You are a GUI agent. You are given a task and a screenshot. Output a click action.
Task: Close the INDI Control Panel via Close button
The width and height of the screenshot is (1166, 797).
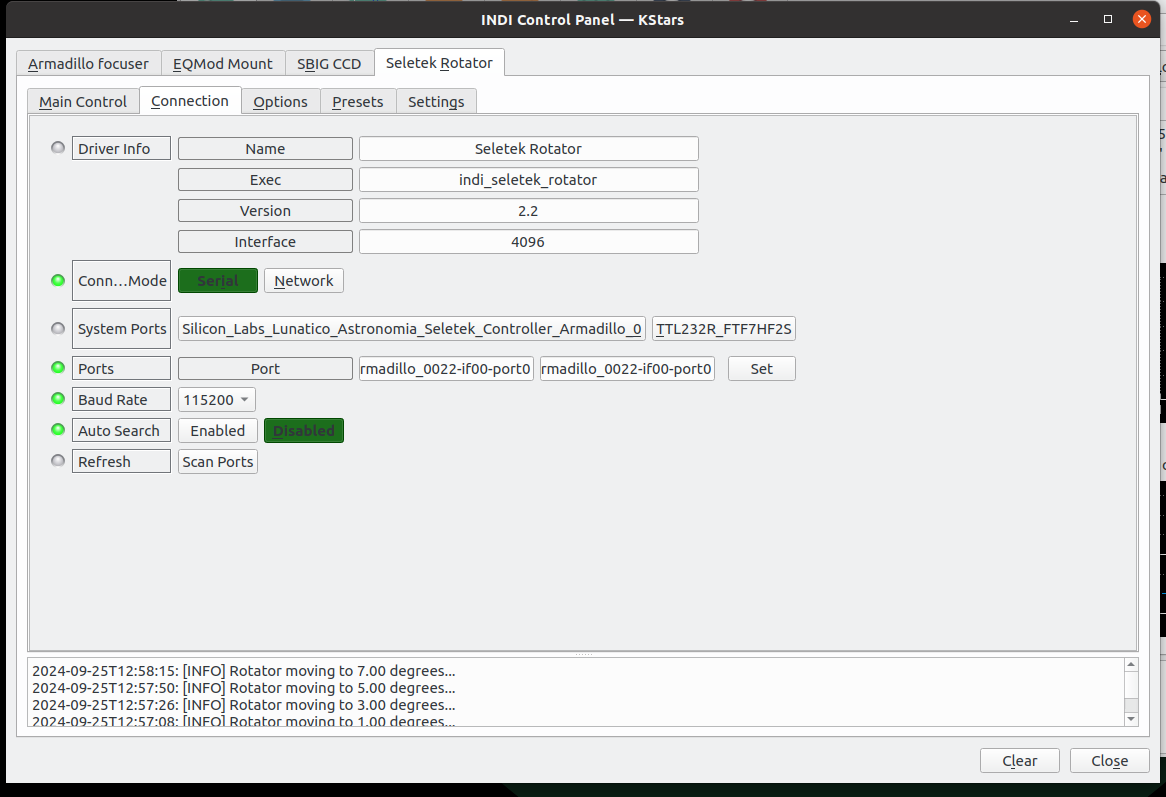[1109, 761]
